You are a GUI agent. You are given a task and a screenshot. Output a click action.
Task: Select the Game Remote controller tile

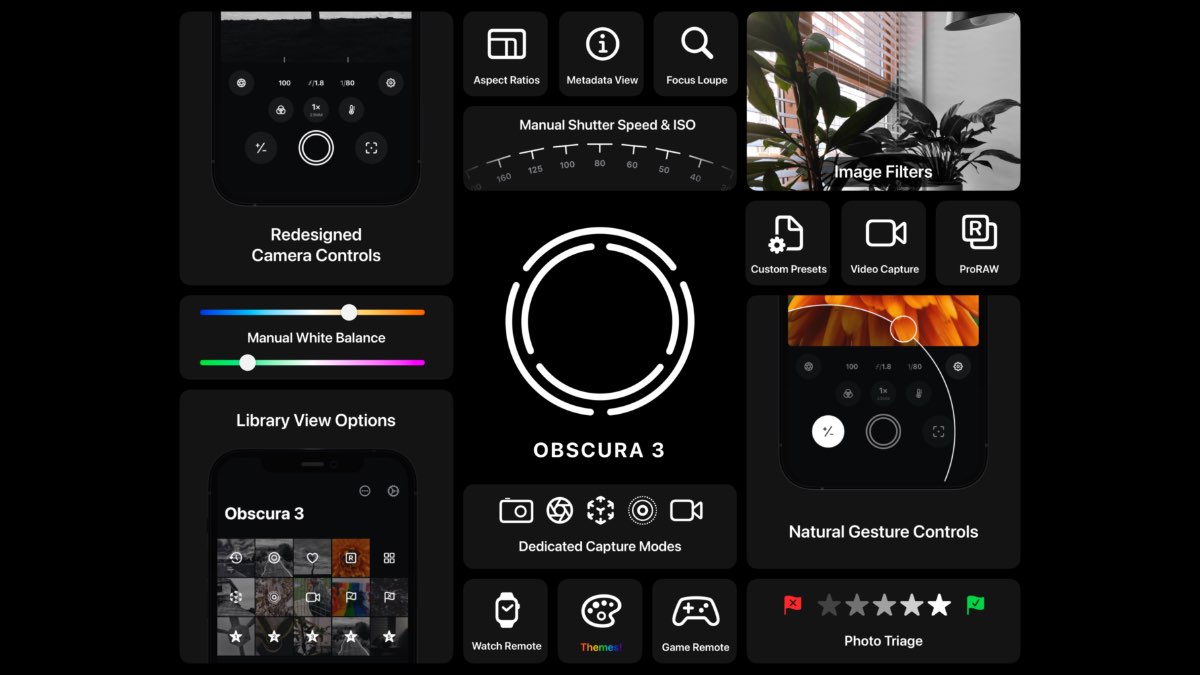click(x=695, y=621)
